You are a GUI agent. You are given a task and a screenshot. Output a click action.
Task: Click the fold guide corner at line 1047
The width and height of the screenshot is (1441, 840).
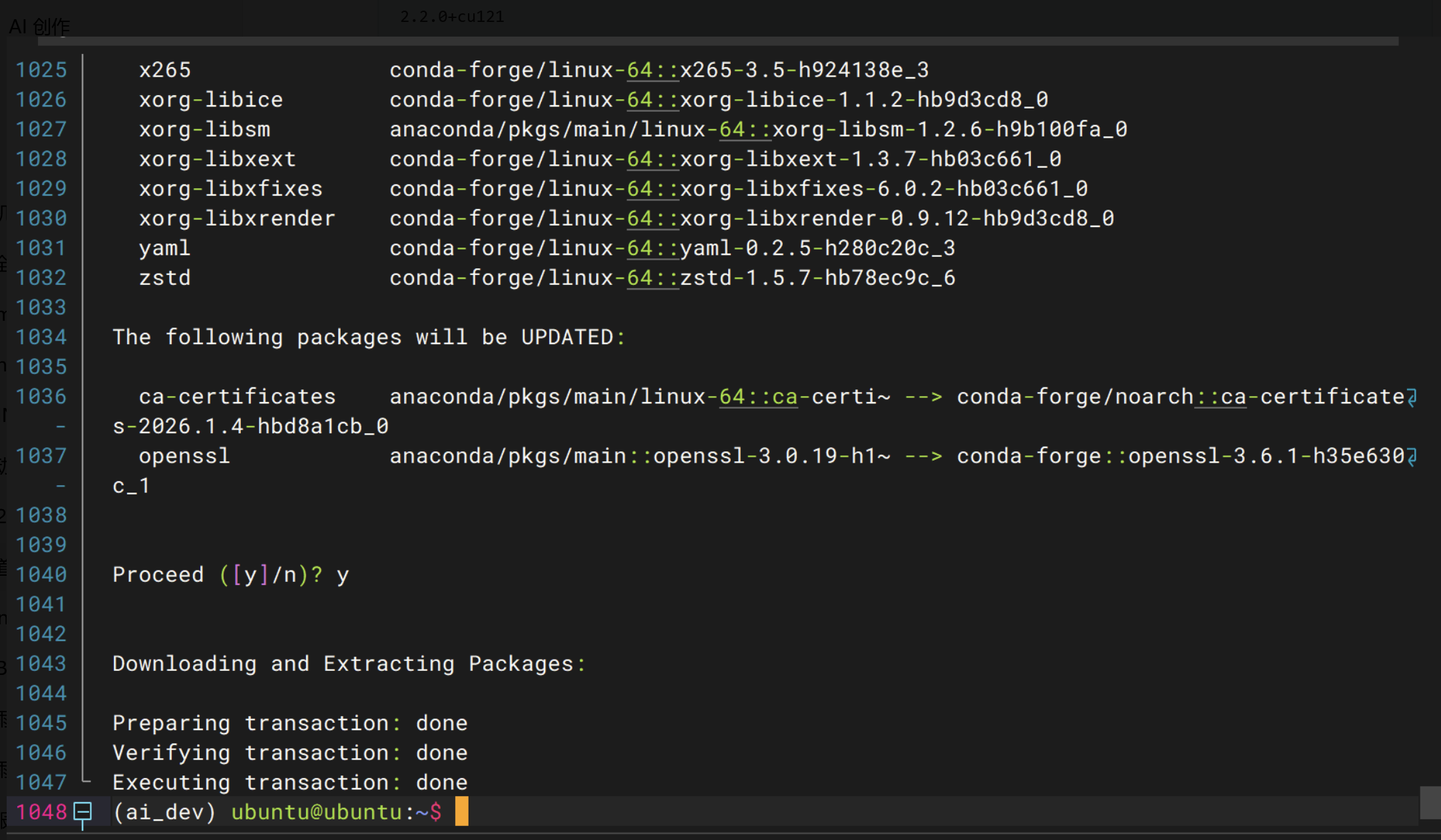tap(85, 779)
